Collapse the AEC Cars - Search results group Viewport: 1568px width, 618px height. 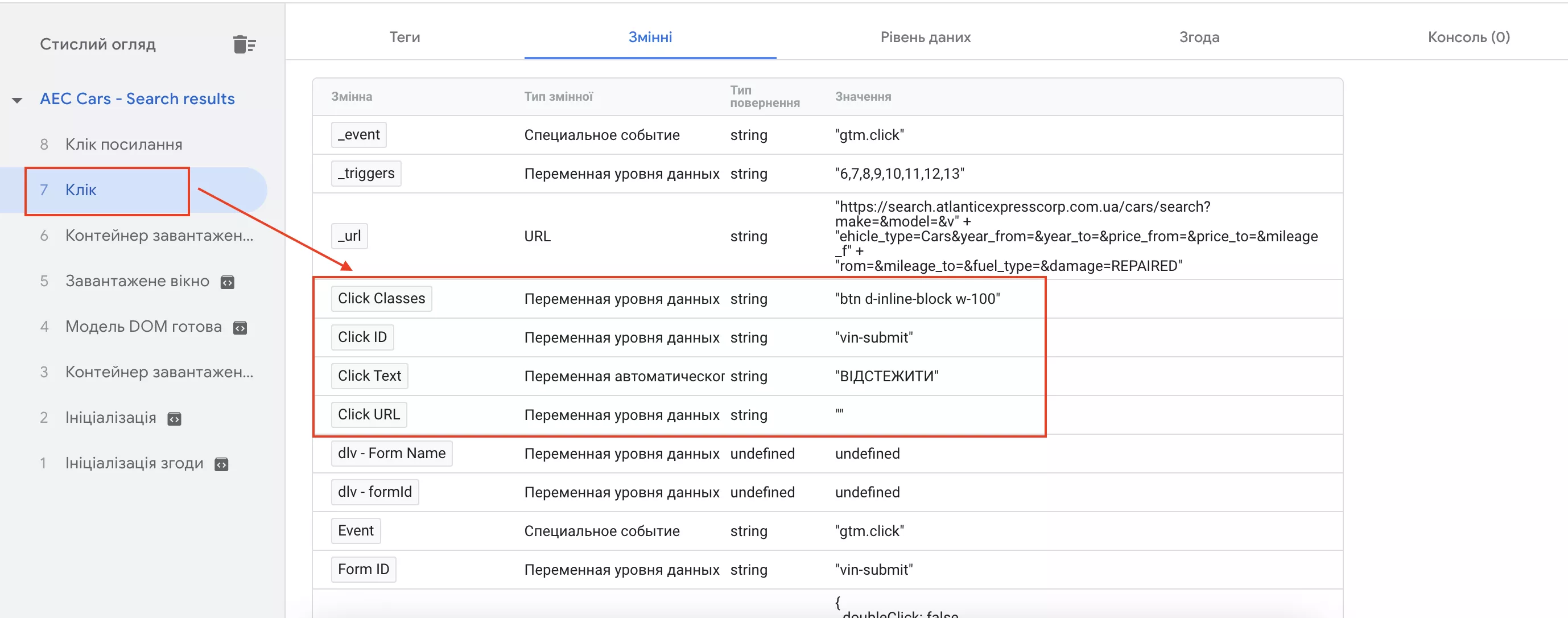[x=17, y=100]
